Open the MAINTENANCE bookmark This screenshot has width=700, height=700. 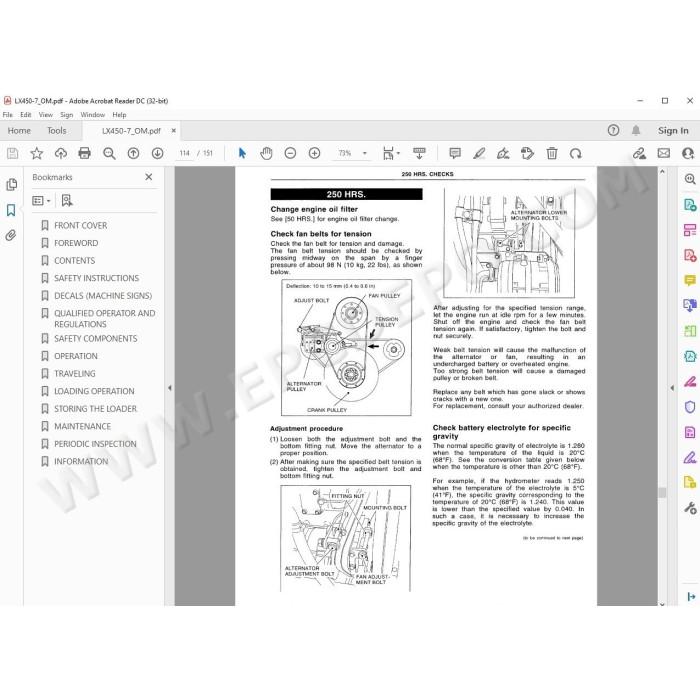[x=83, y=426]
